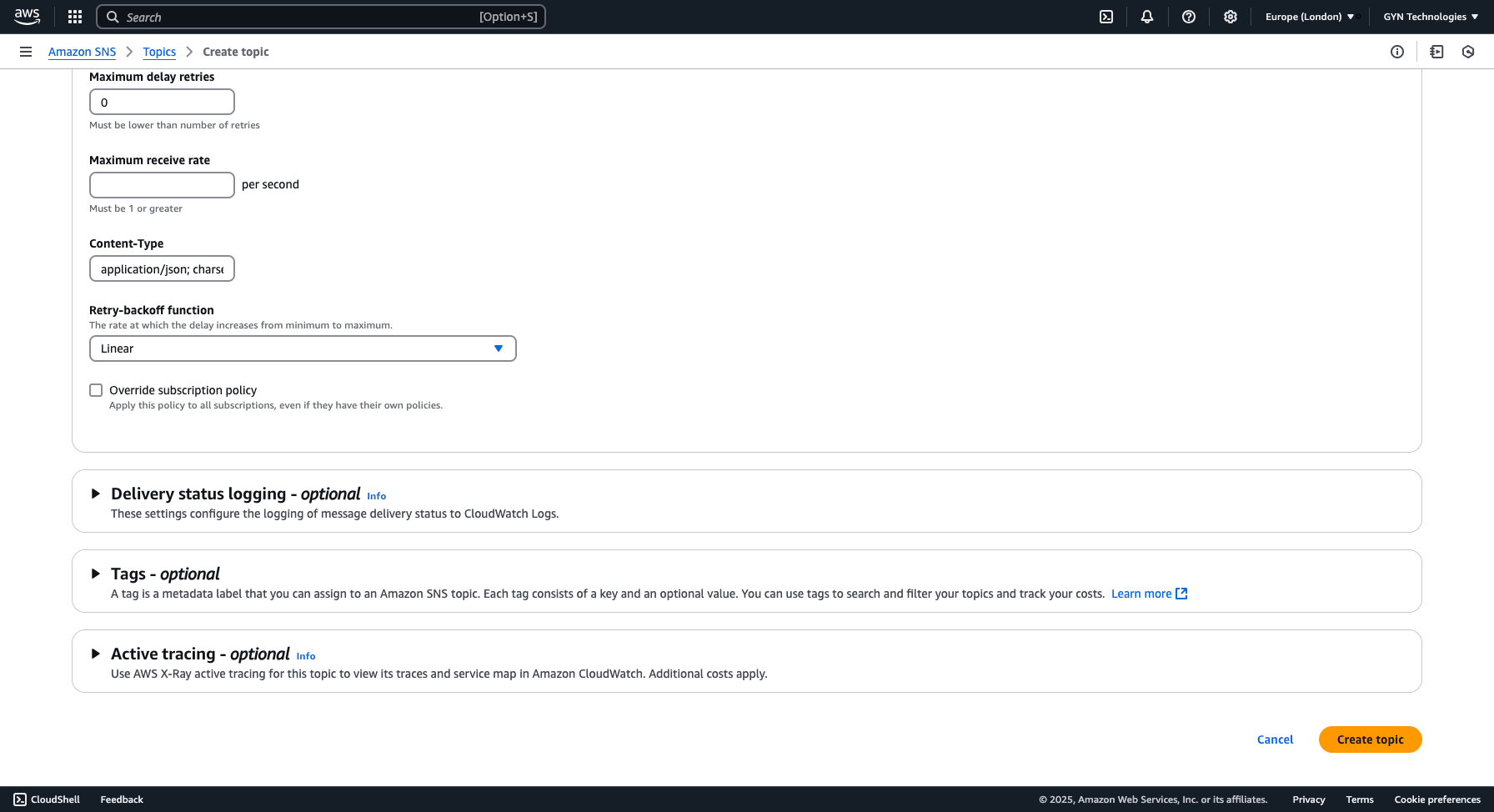1494x812 pixels.
Task: Open the Help menu via the question mark icon
Action: 1189,17
